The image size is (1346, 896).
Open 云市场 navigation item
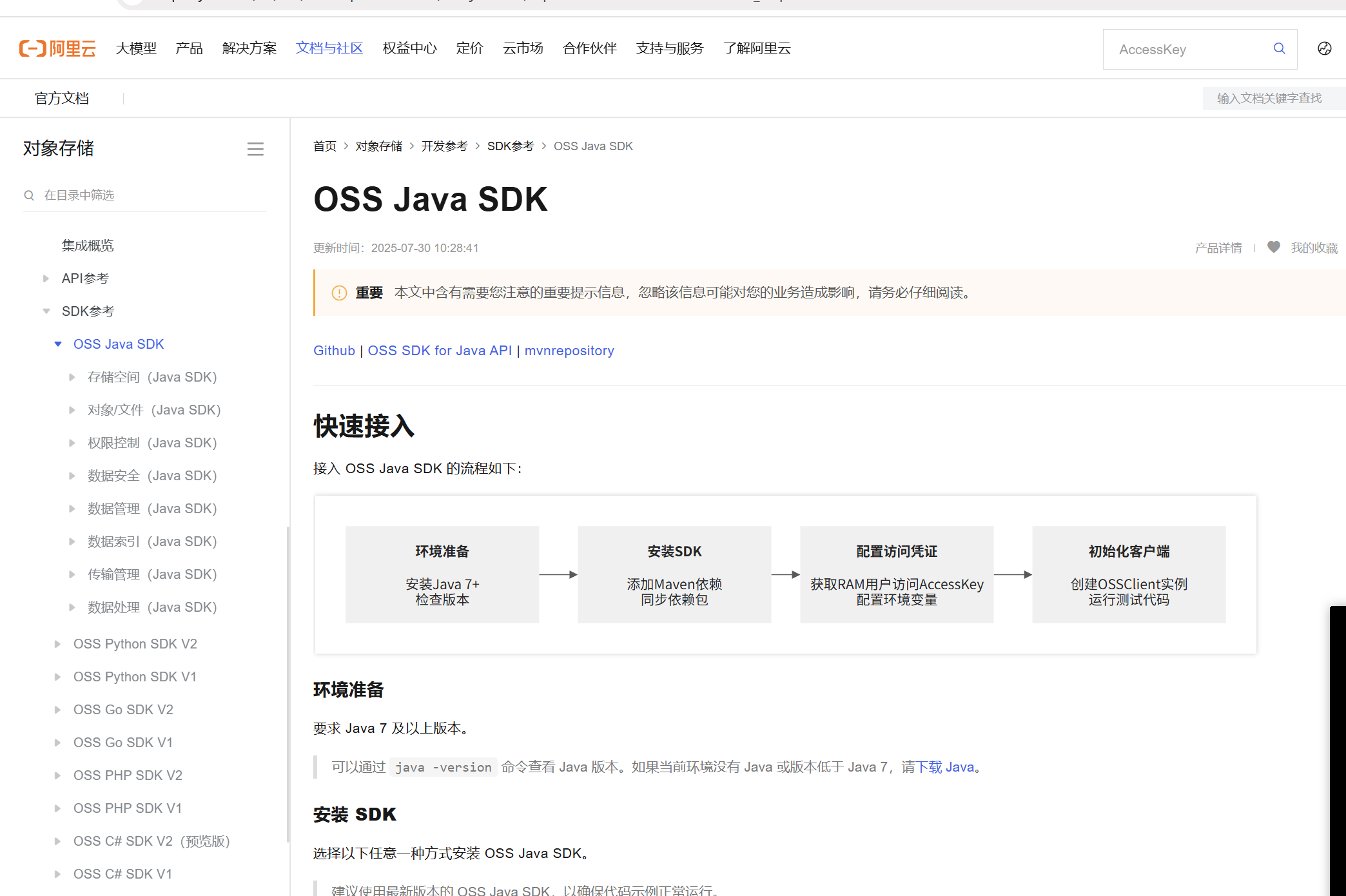tap(523, 48)
